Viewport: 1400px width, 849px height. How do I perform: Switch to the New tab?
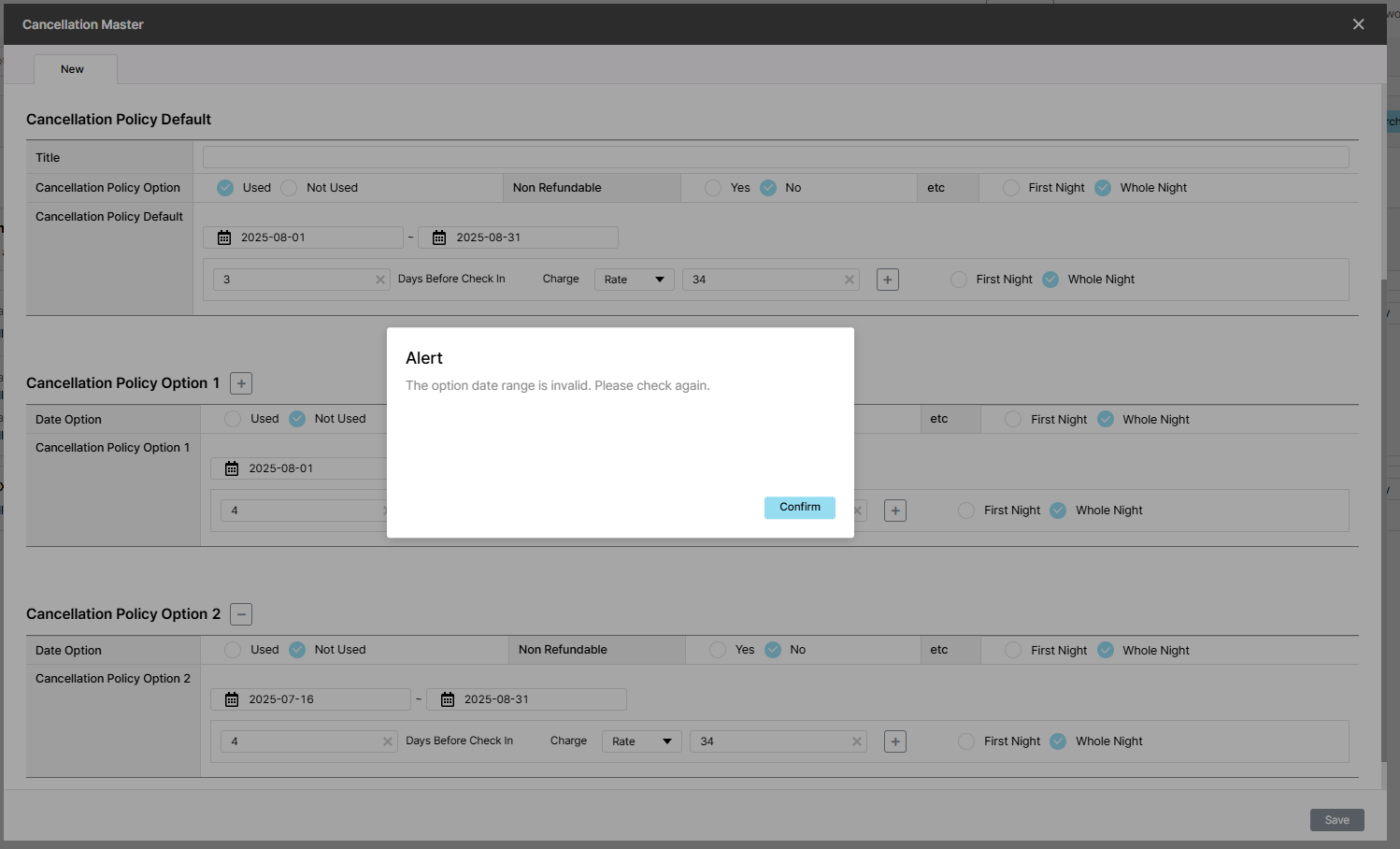coord(75,69)
